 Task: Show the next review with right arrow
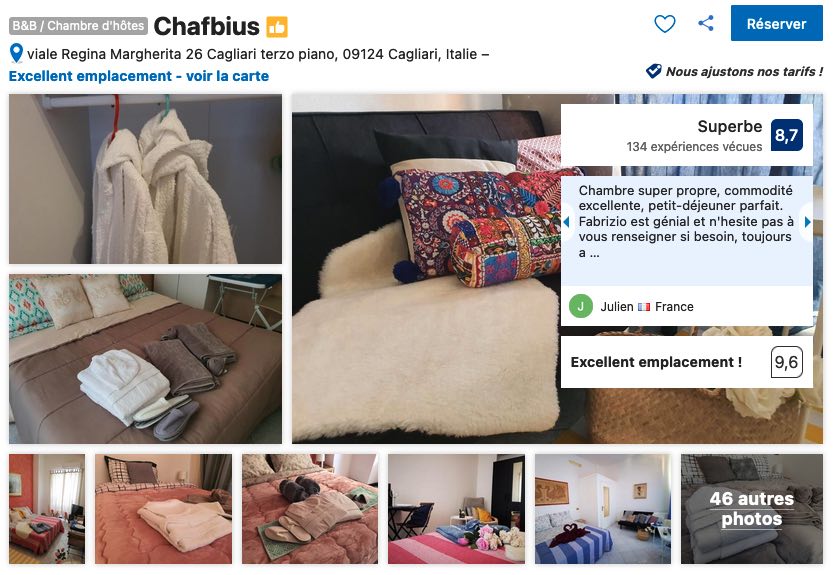[x=807, y=222]
